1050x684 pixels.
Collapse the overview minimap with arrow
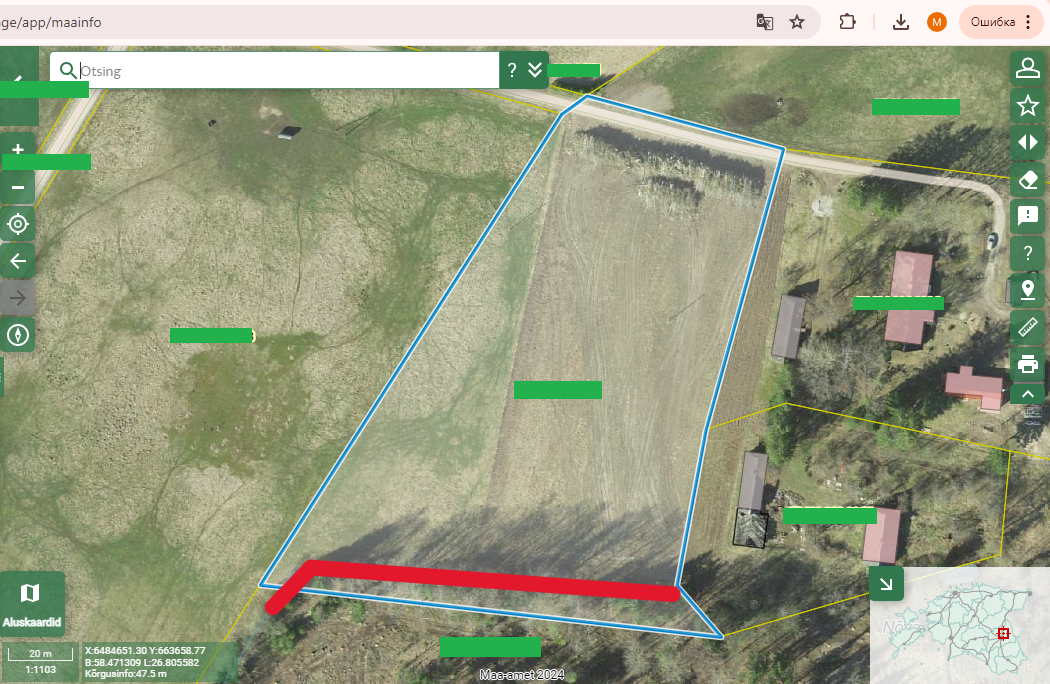point(887,583)
